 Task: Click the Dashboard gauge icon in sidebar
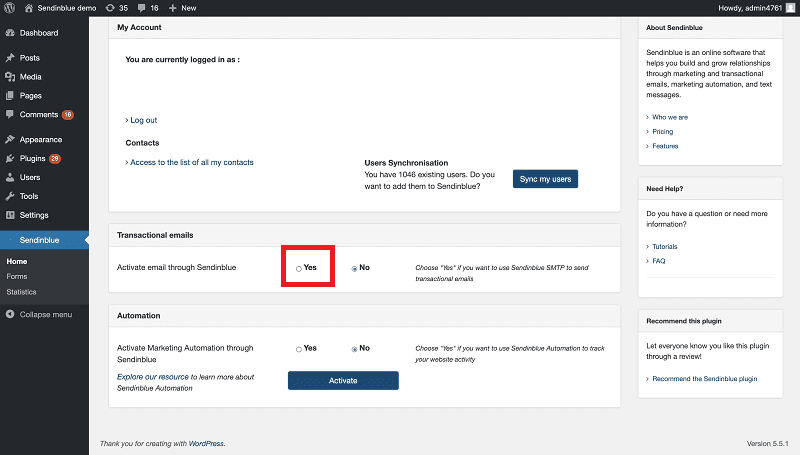tap(10, 33)
